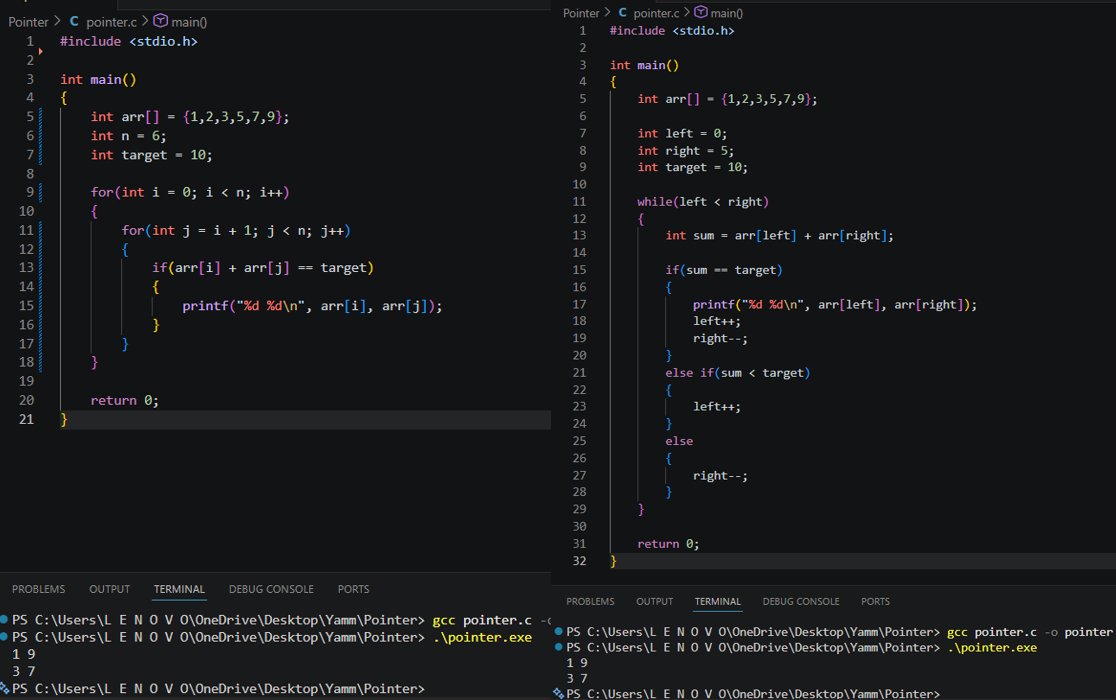Click output '1 9' in left terminal
1116x700 pixels.
pos(23,654)
